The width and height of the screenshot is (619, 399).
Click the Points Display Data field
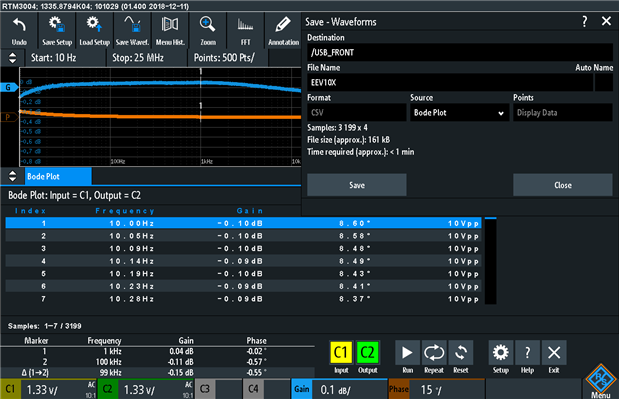[563, 112]
